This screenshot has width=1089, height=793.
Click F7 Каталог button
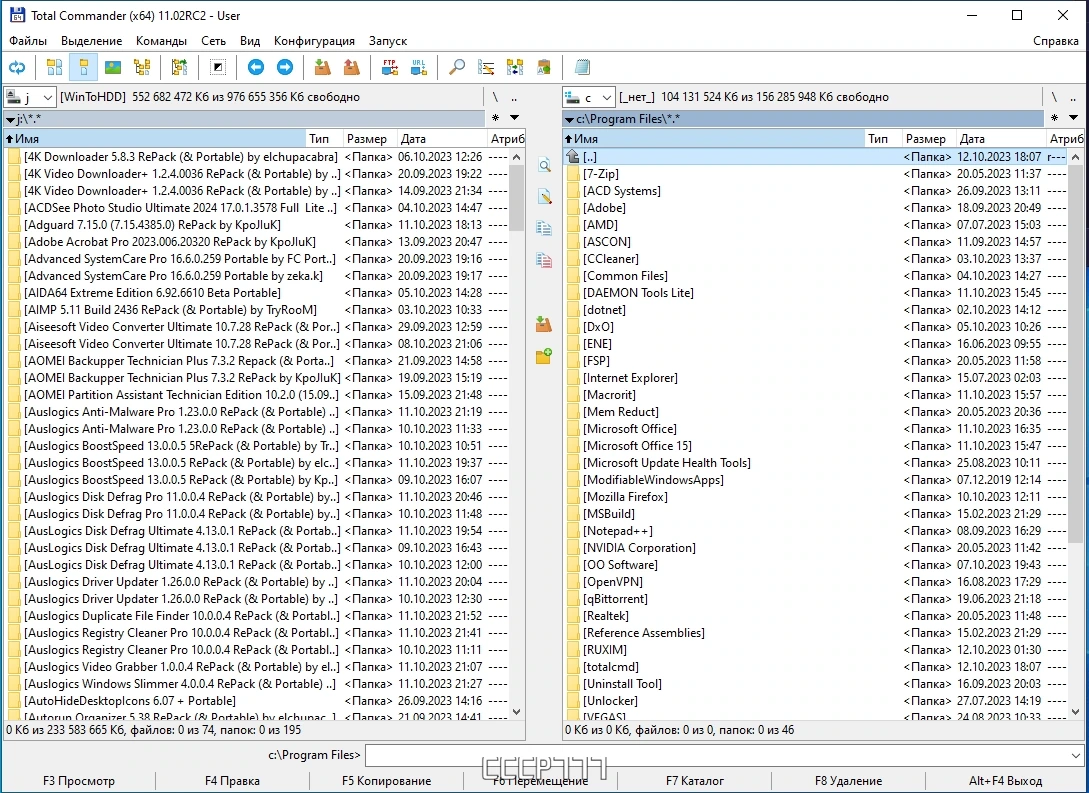click(695, 781)
